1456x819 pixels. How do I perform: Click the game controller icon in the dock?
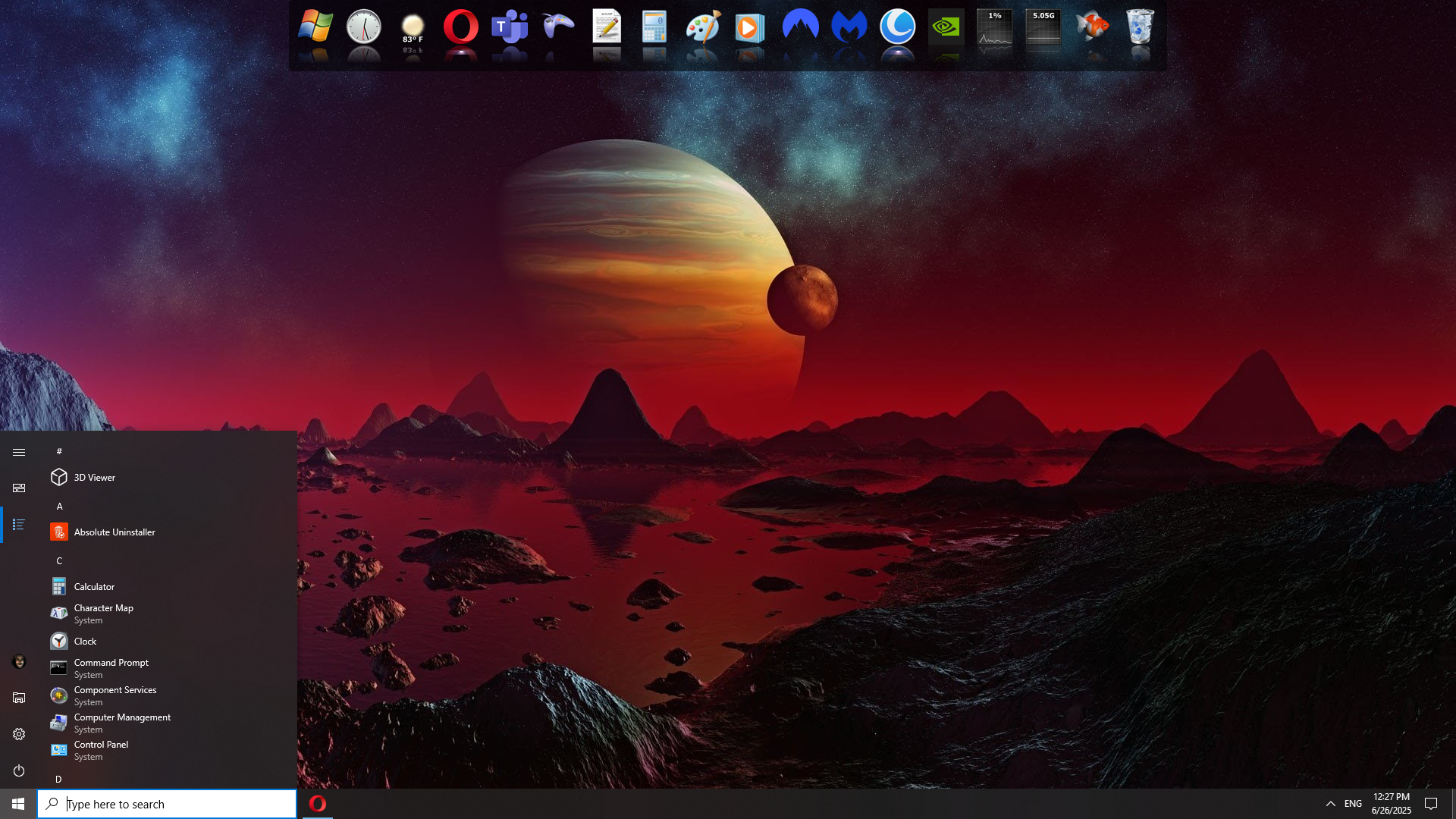click(558, 27)
